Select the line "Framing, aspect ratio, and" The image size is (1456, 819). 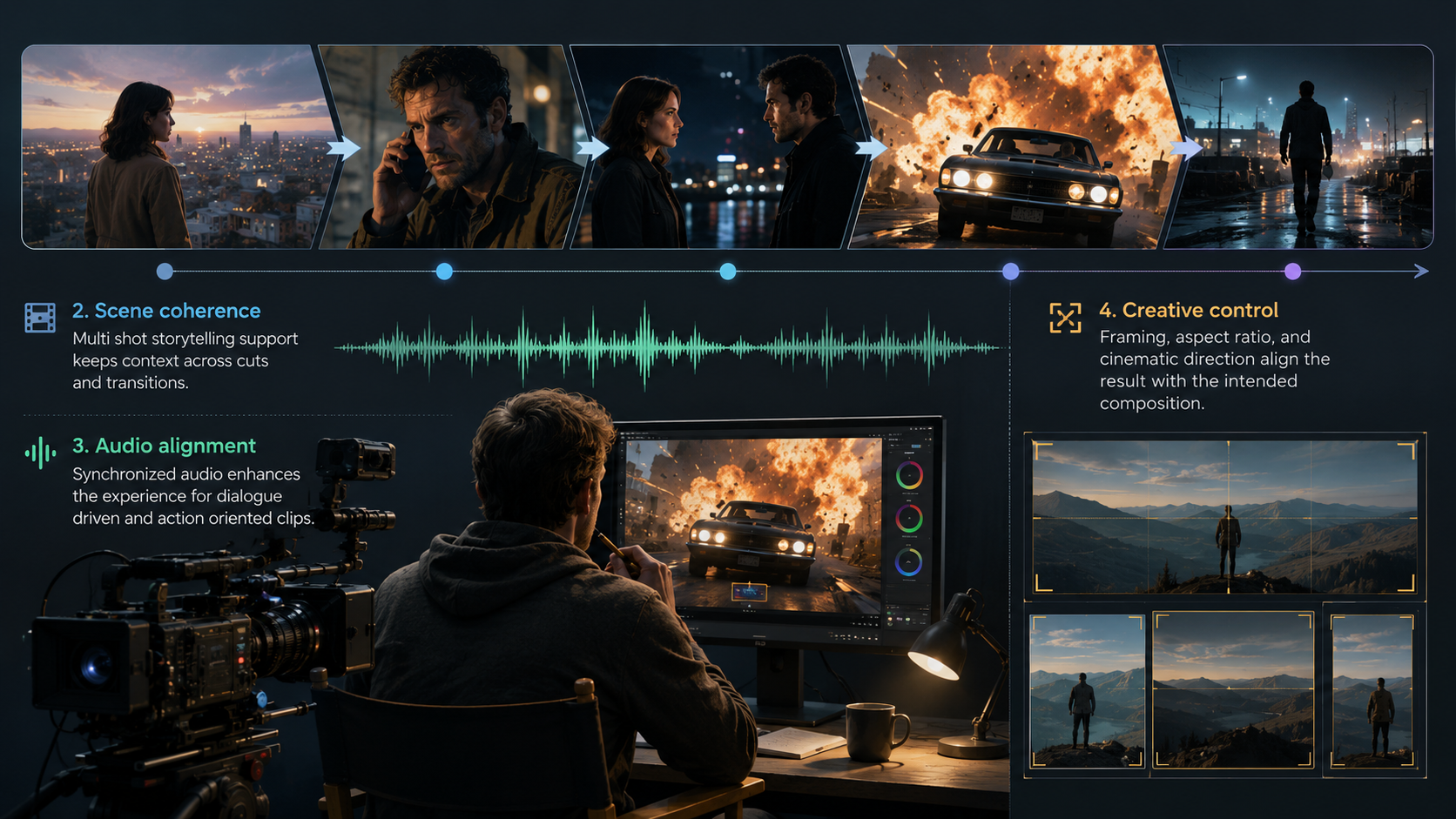pos(1205,337)
